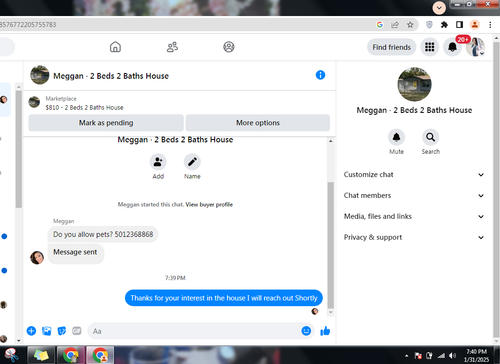
Task: Show hidden system tray icons arrow
Action: 406,356
